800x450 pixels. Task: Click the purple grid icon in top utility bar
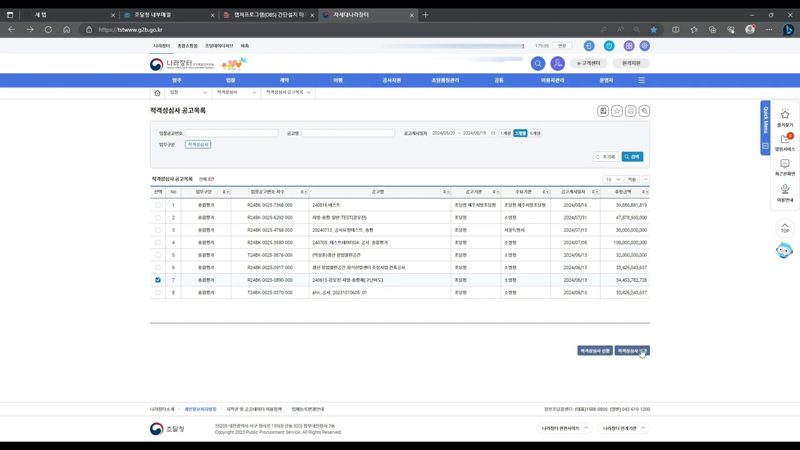(629, 46)
